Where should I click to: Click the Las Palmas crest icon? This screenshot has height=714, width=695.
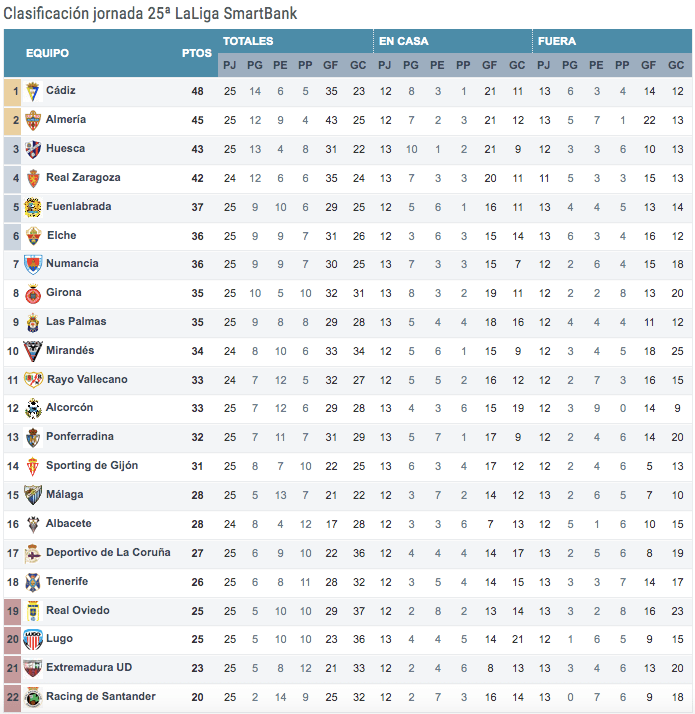[33, 323]
